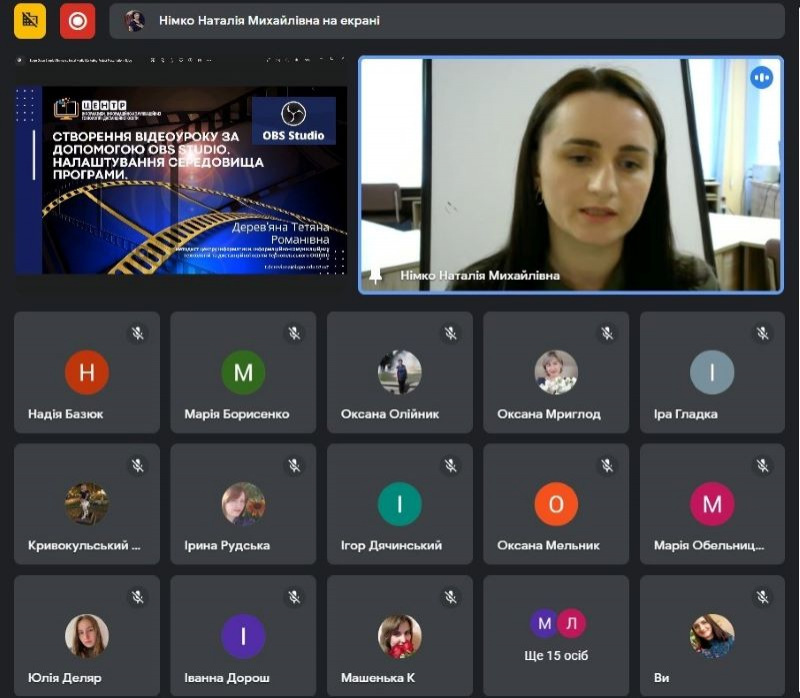
Task: Open the presenter banner 'Німко Наталія Михайлівна на екрані'
Action: click(x=446, y=21)
